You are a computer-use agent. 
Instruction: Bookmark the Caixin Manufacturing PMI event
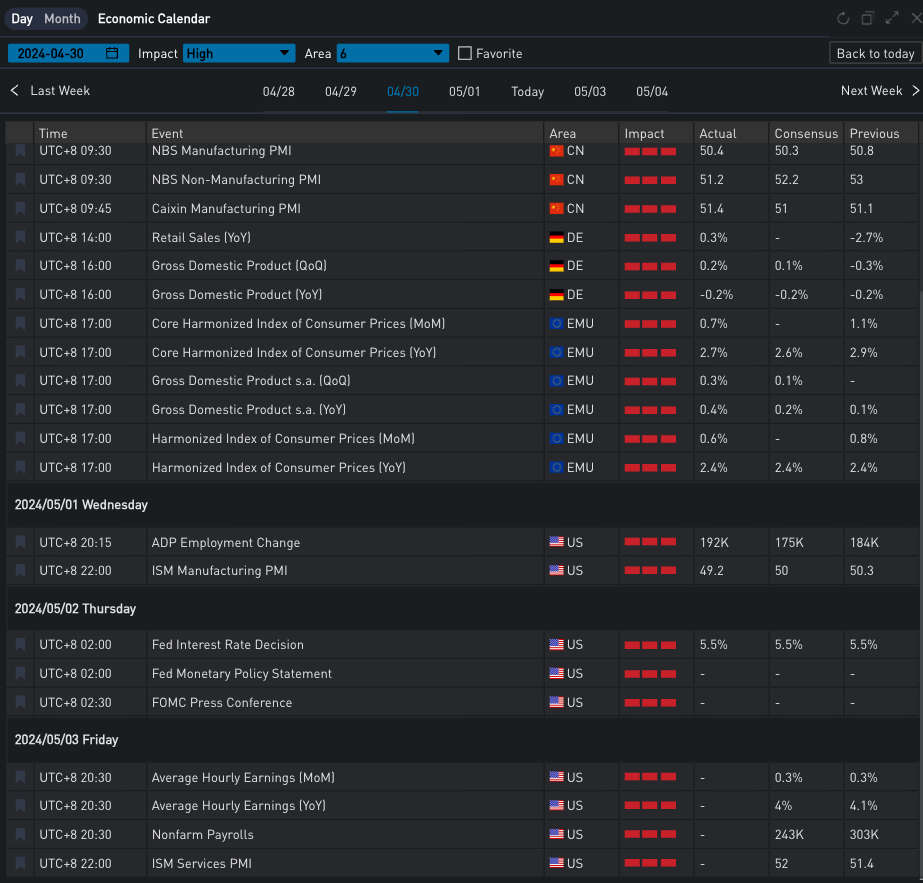(20, 208)
